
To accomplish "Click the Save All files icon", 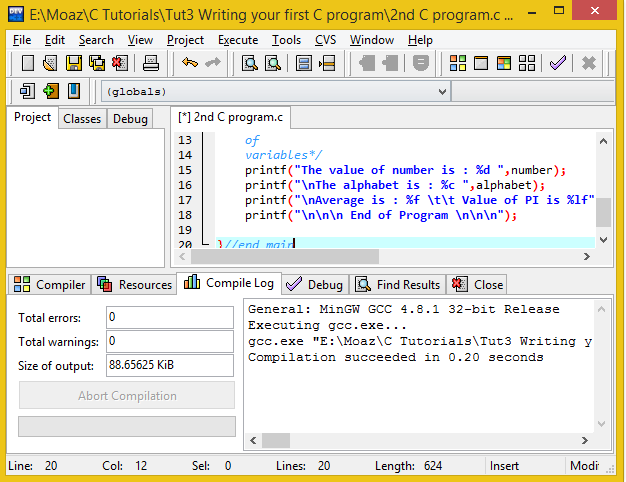I will point(97,63).
